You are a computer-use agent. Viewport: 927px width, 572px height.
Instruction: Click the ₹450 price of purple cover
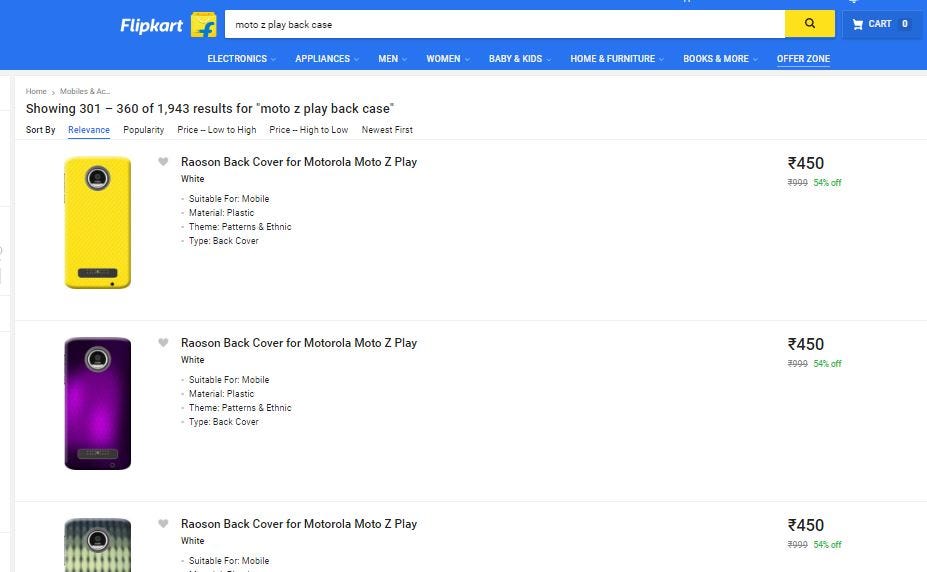pos(805,344)
